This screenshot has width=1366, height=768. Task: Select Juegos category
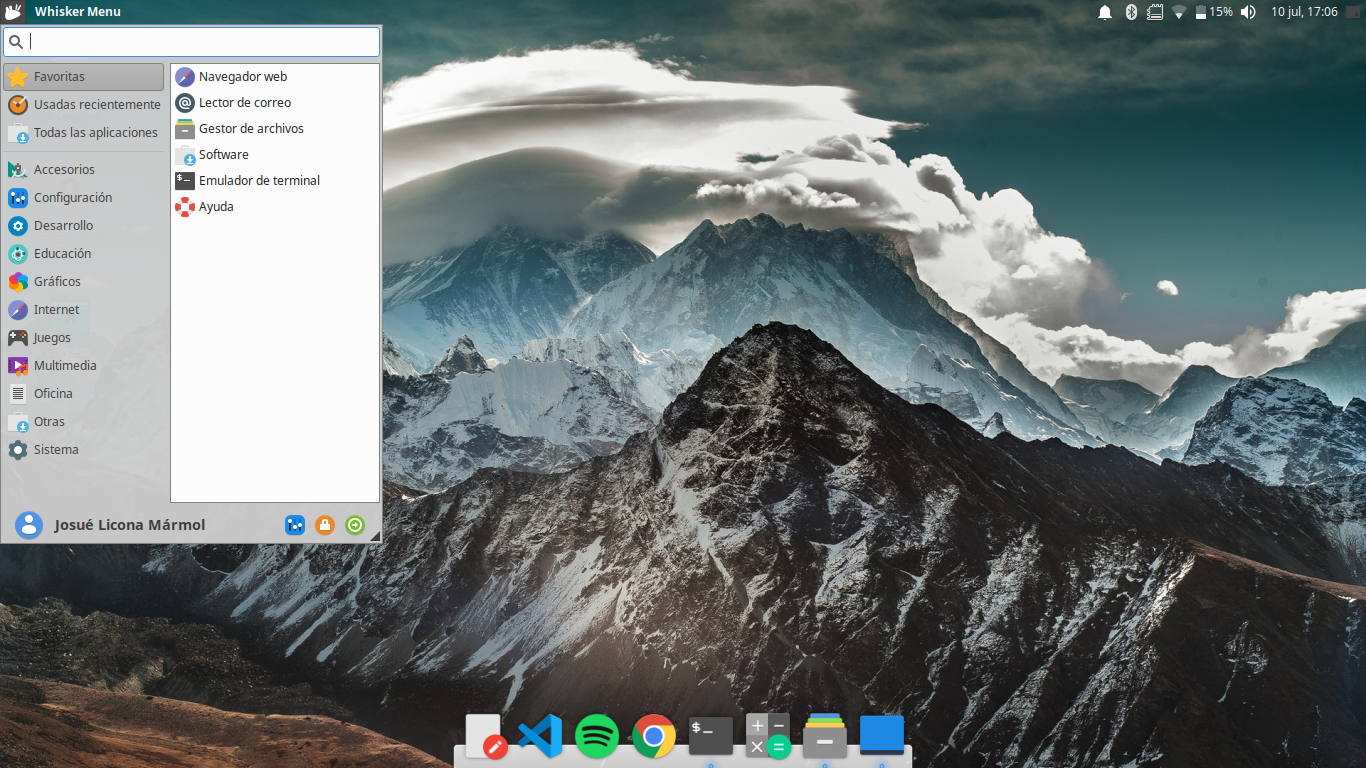point(84,338)
